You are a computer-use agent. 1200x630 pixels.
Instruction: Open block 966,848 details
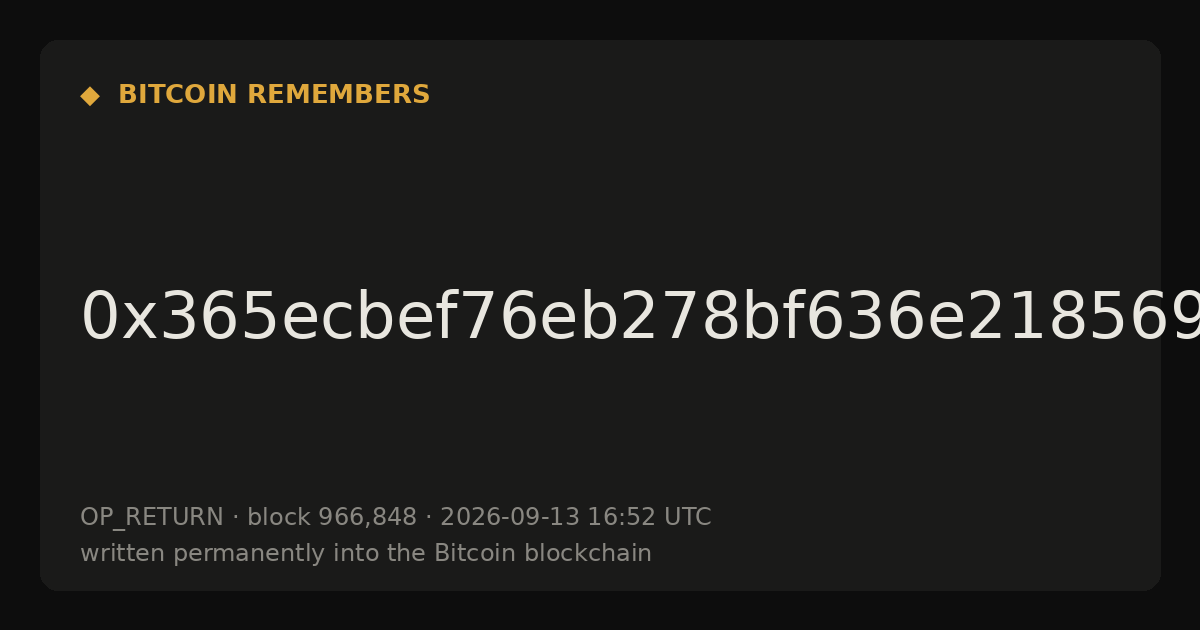coord(332,517)
